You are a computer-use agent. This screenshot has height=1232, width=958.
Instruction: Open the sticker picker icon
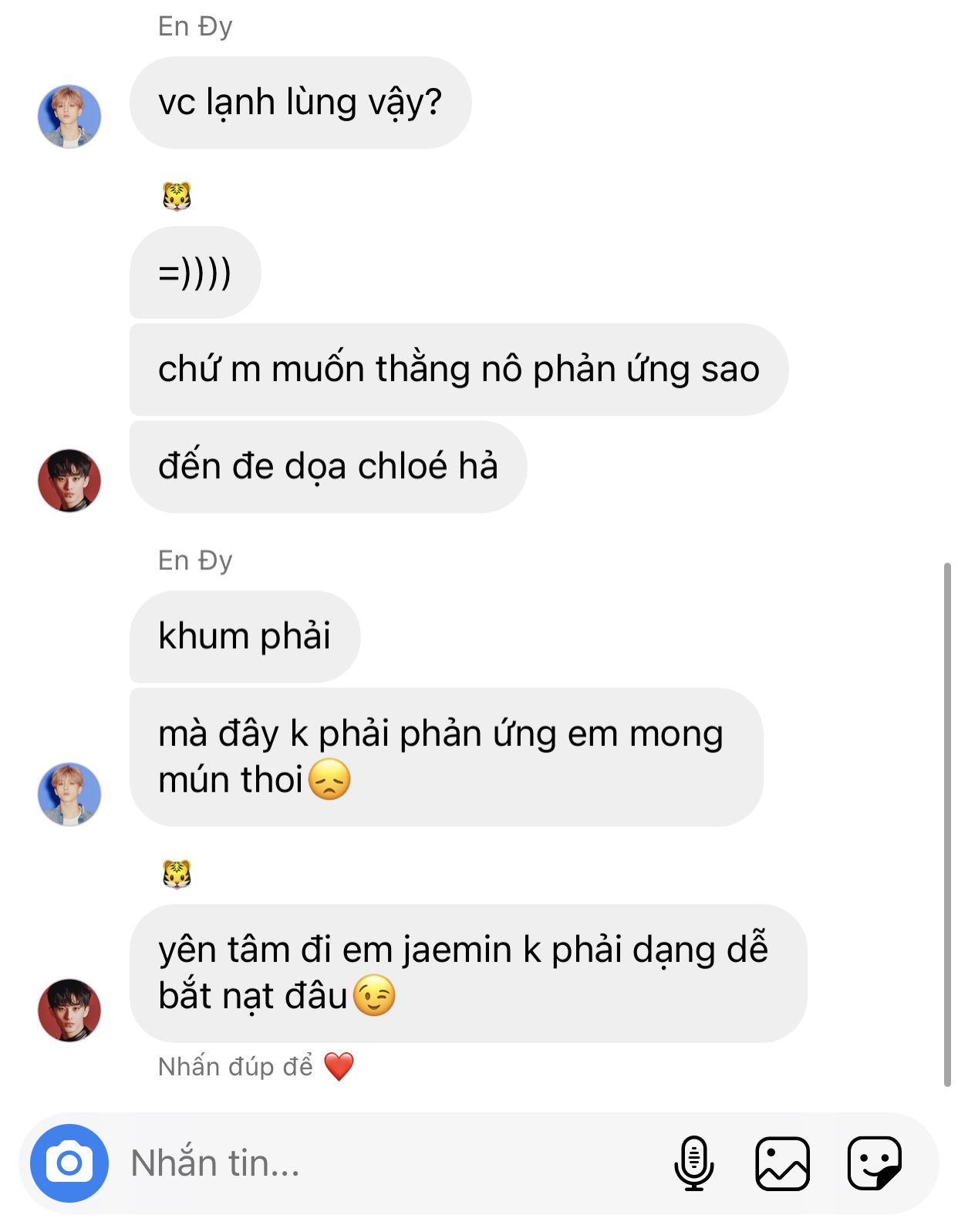(874, 1163)
